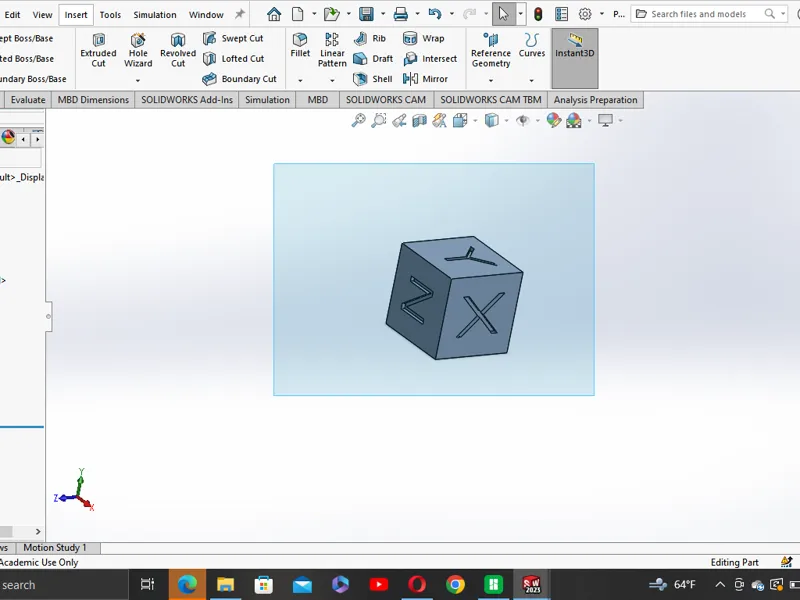Switch to the Analysis Preparation tab

coord(595,100)
